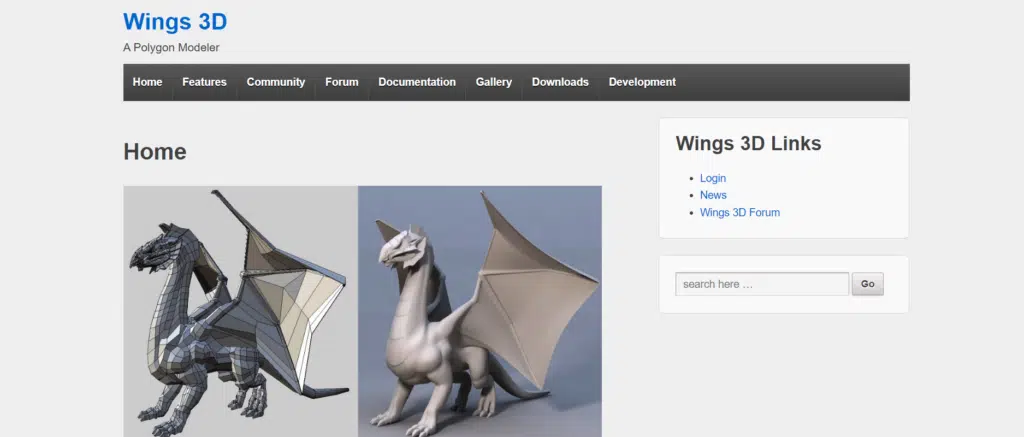The height and width of the screenshot is (437, 1024).
Task: Open the Wings 3D Forum sidebar link
Action: click(x=740, y=212)
